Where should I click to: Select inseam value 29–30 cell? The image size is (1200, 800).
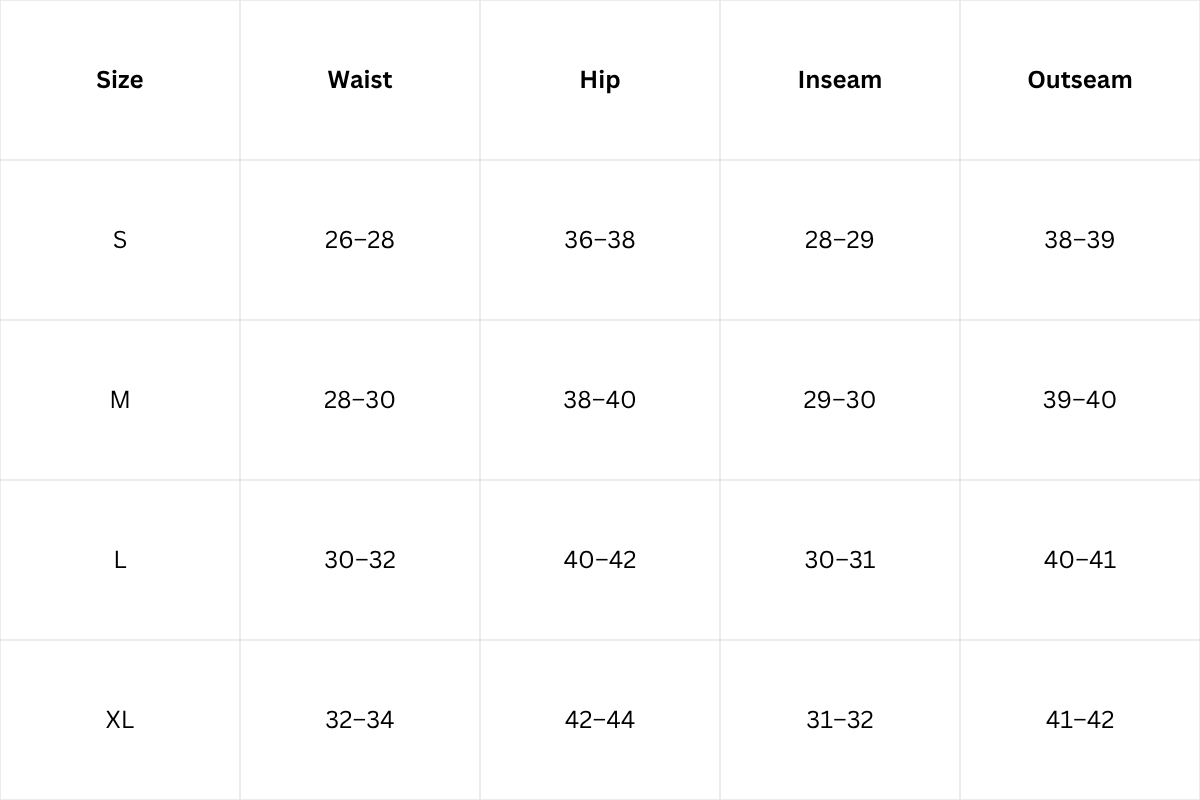point(840,400)
